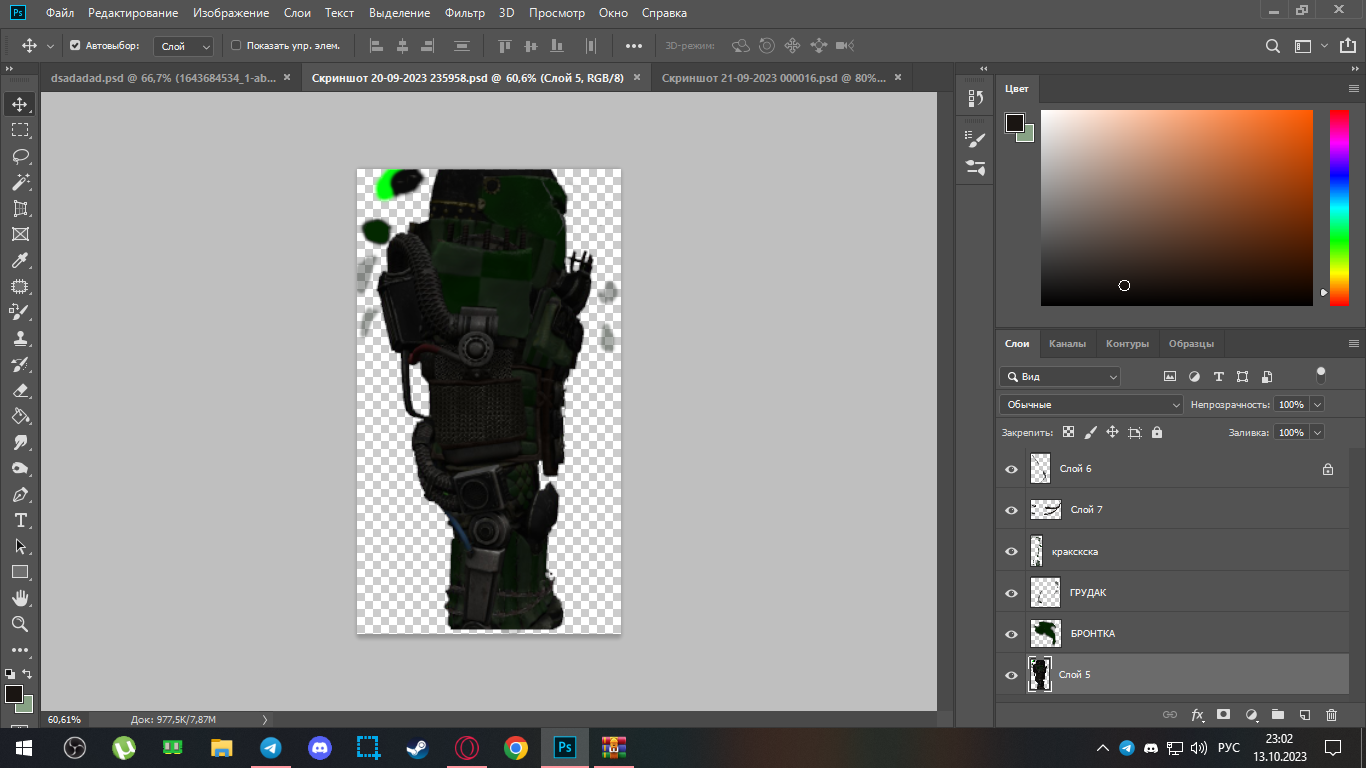This screenshot has height=768, width=1366.
Task: Open the Вид layer filter dropdown
Action: 1060,377
